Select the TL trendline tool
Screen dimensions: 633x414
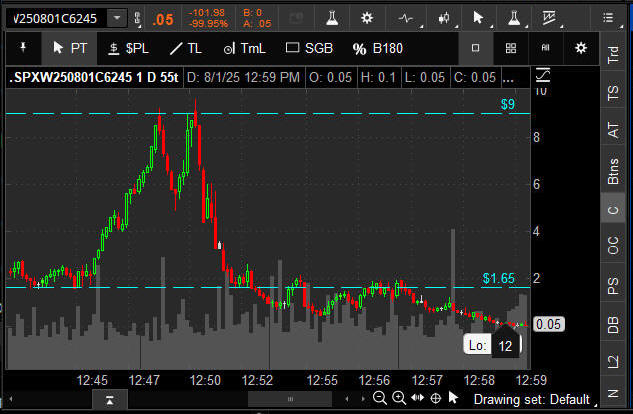click(186, 48)
